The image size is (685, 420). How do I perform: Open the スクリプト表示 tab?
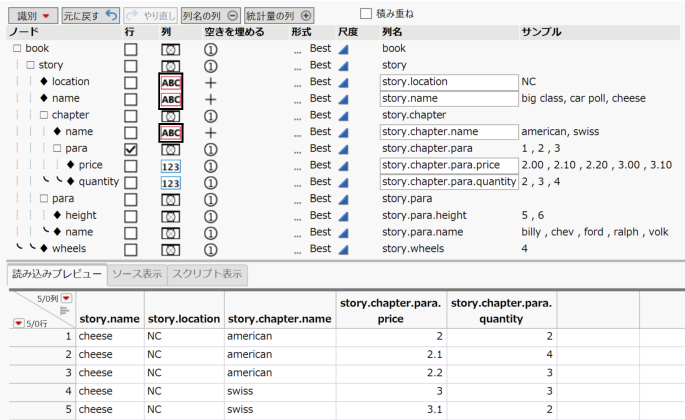(205, 273)
